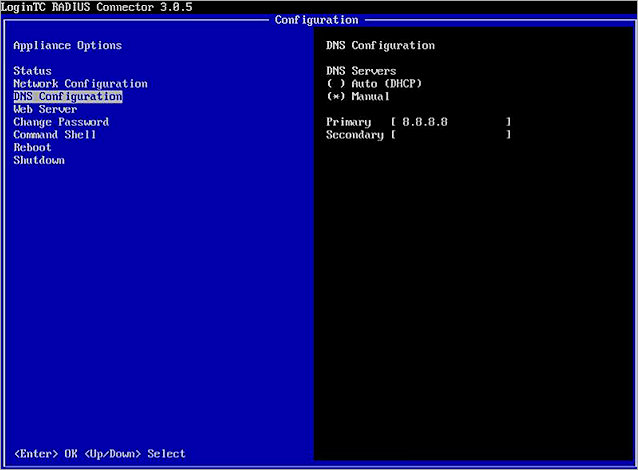Click the Appliance Options heading
Viewport: 638px width, 470px height.
[x=68, y=46]
